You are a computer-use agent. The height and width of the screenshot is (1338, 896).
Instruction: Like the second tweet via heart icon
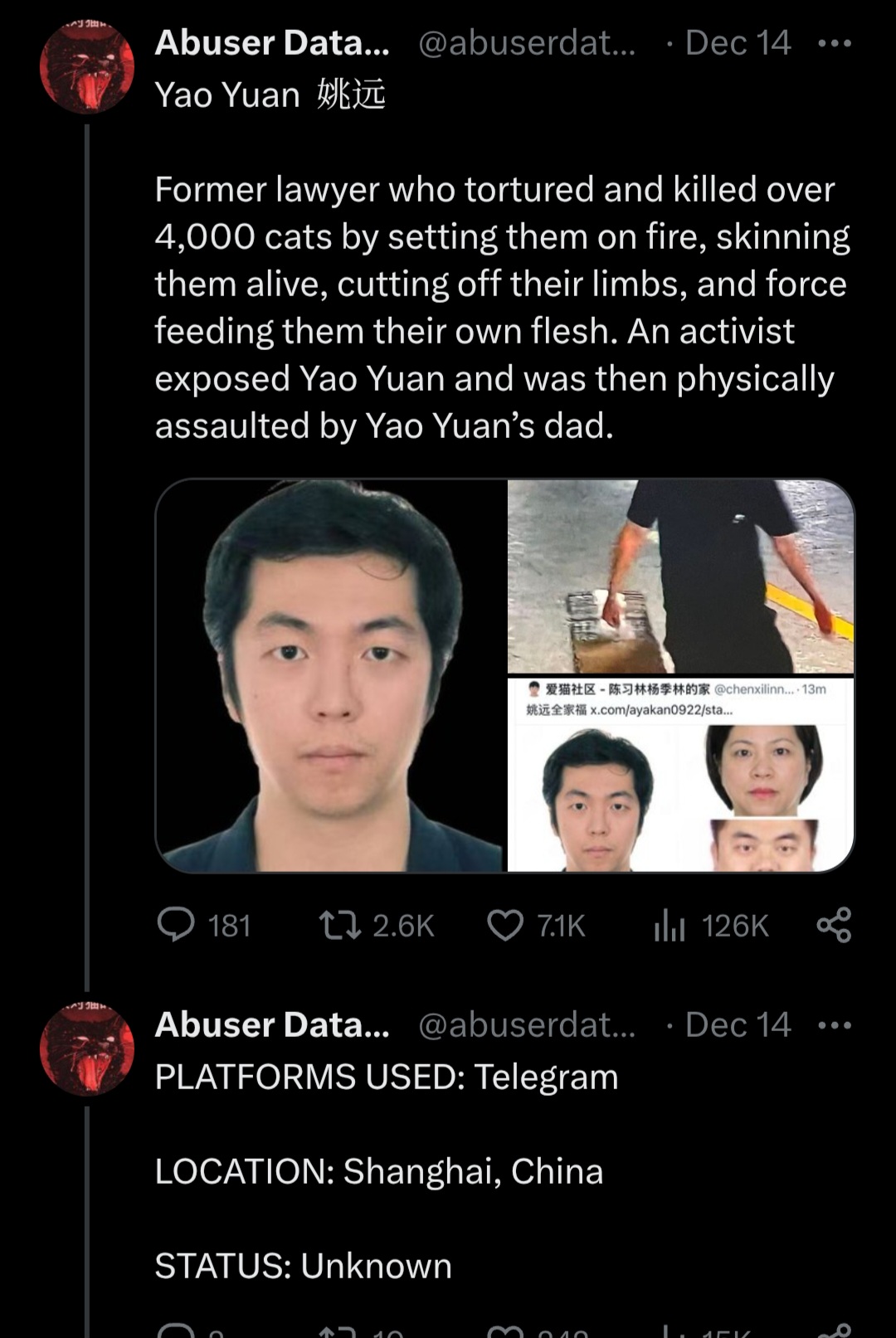(505, 1330)
